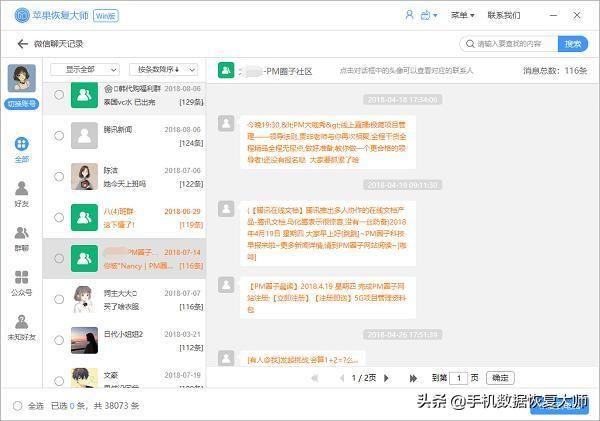Expand the 按条数降序 sort dropdown
This screenshot has height=421, width=600.
click(x=163, y=70)
